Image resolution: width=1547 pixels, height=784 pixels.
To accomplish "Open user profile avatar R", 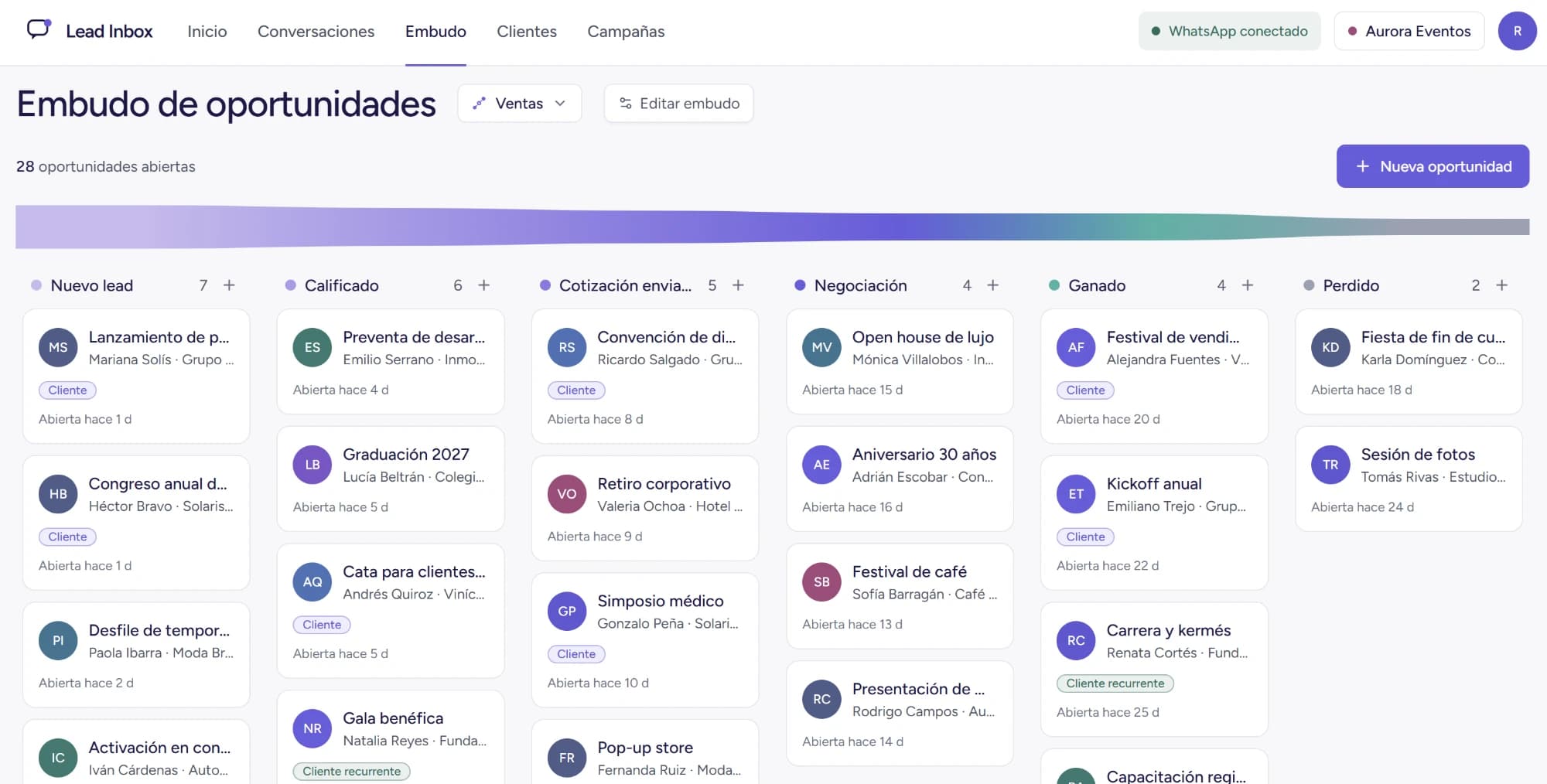I will 1518,31.
